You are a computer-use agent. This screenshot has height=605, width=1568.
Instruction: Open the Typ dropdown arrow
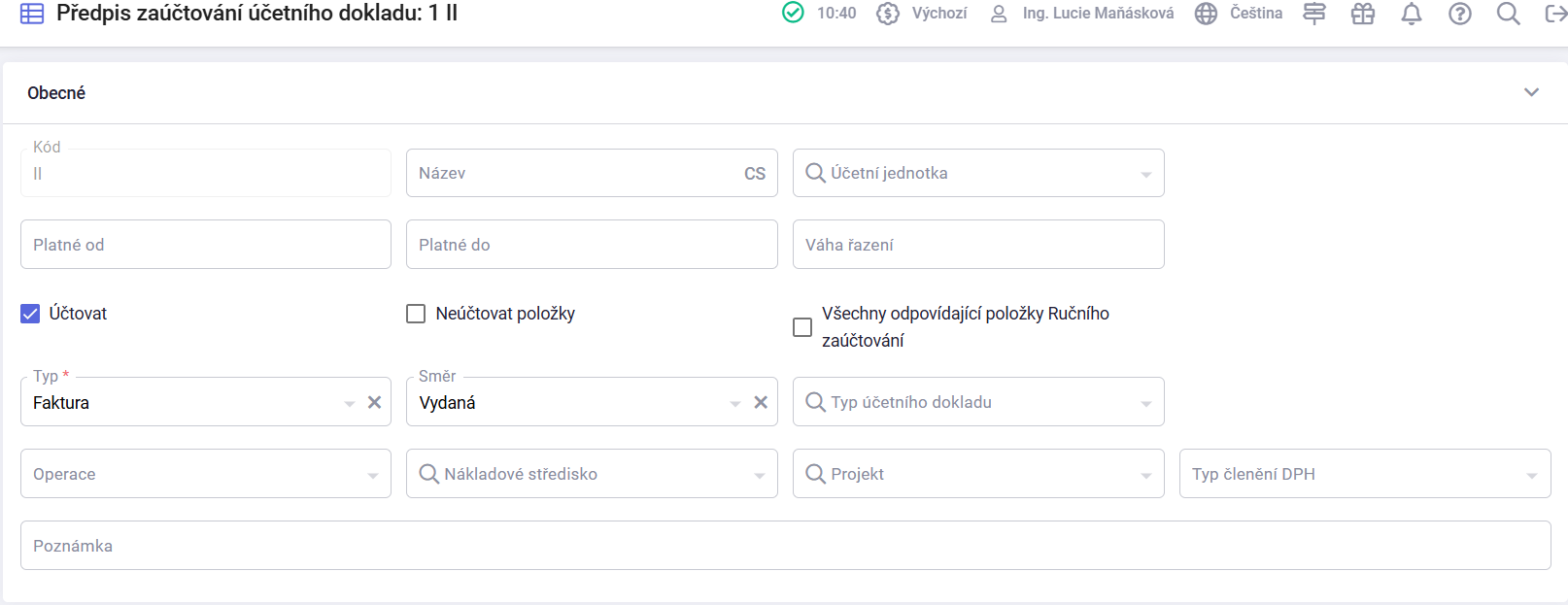point(350,404)
